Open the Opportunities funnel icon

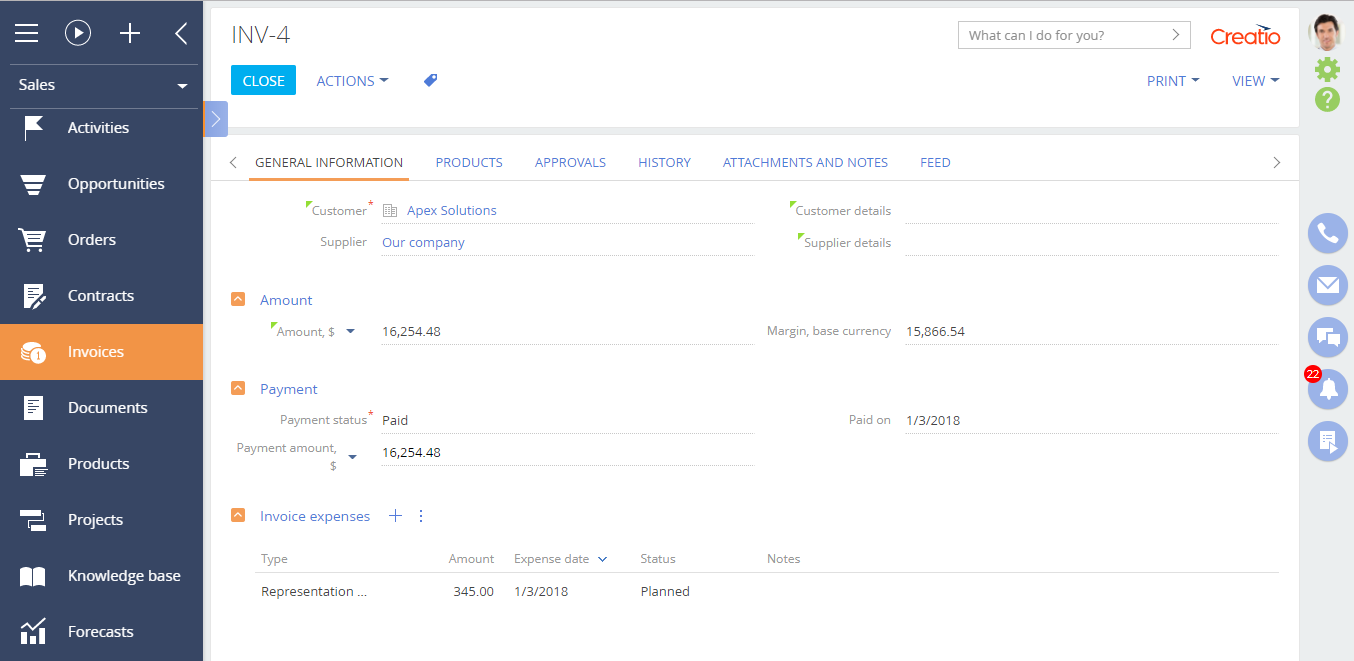click(x=33, y=184)
